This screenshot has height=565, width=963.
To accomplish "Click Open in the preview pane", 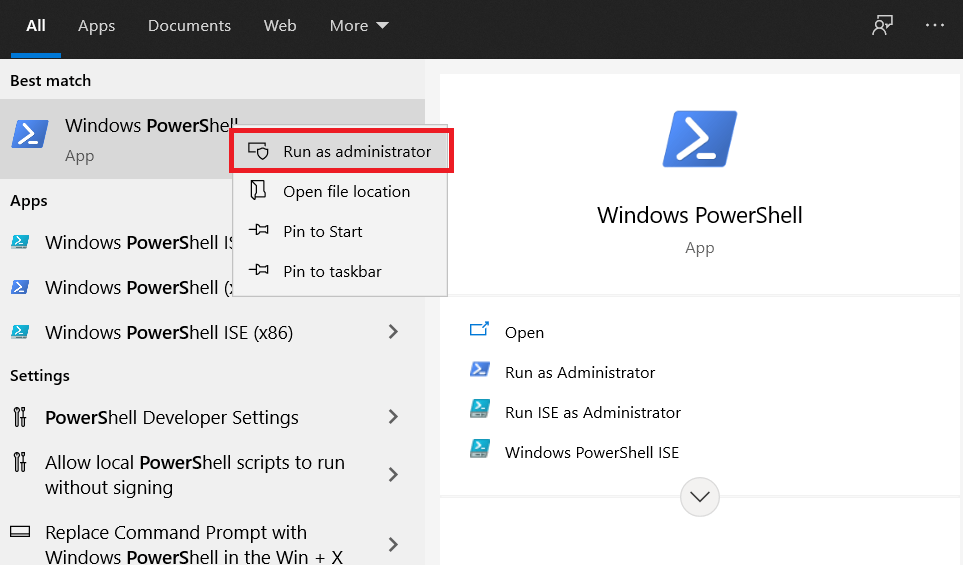I will 524,332.
